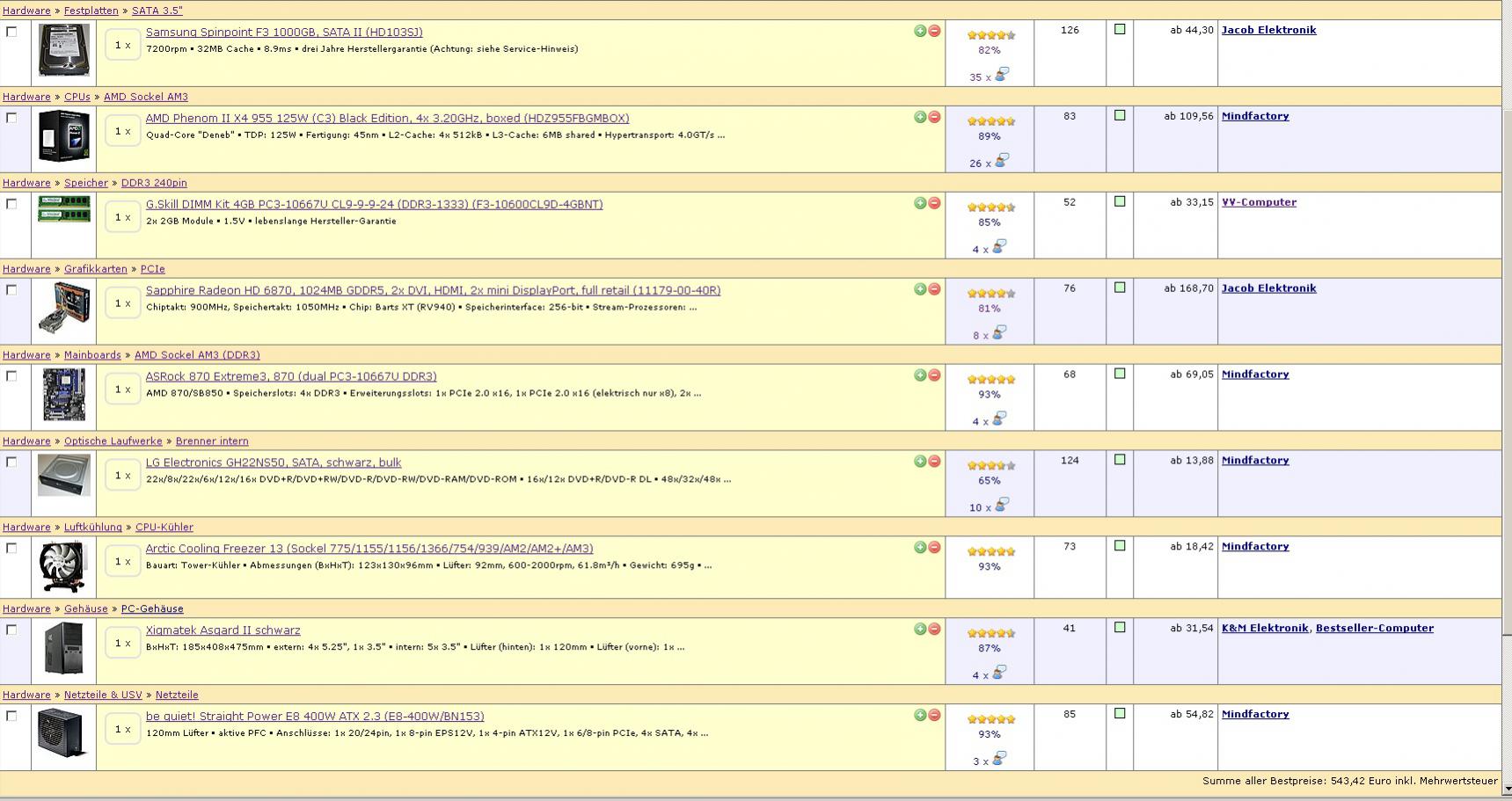Open the Grafikkarten breadcrumb category
Image resolution: width=1512 pixels, height=801 pixels.
pyautogui.click(x=96, y=269)
